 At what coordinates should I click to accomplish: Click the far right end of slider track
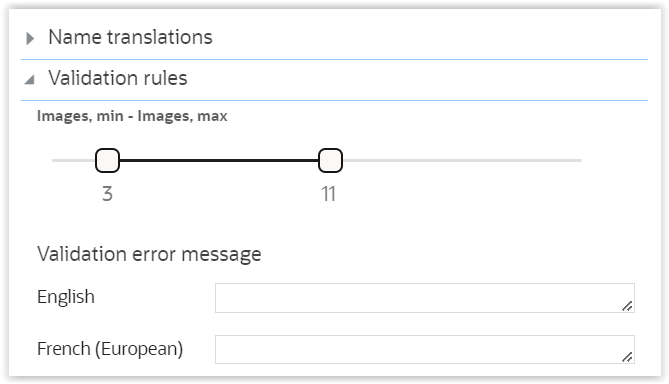[x=579, y=160]
